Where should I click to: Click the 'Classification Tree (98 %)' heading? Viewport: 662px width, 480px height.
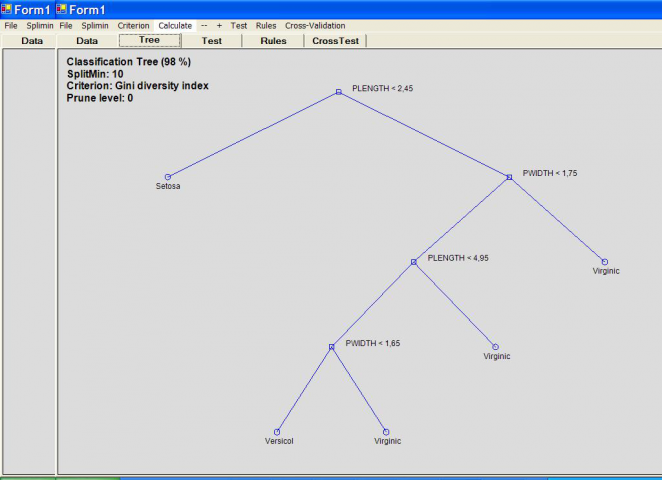pos(129,62)
